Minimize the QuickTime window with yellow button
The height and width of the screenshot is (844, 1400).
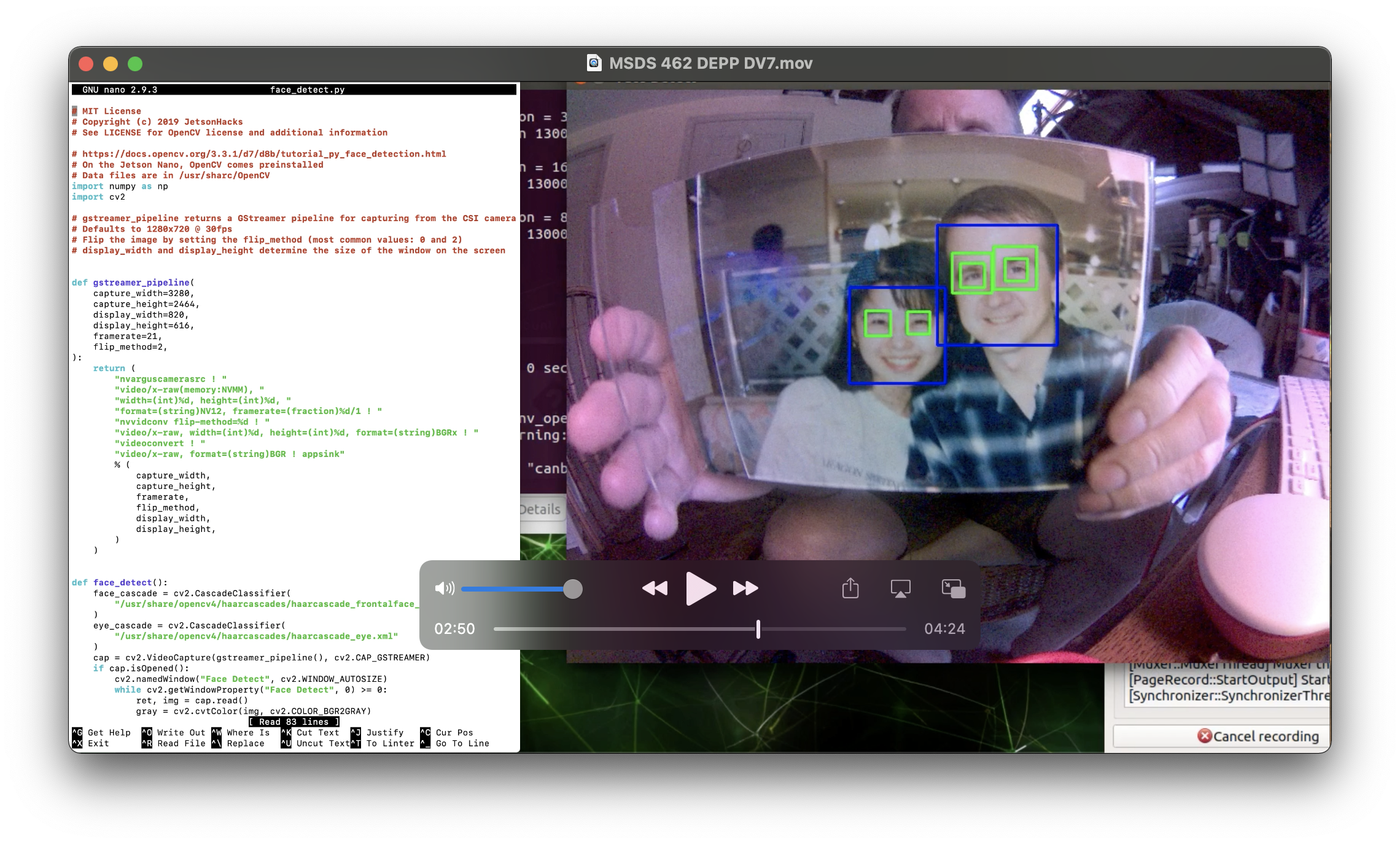[111, 64]
